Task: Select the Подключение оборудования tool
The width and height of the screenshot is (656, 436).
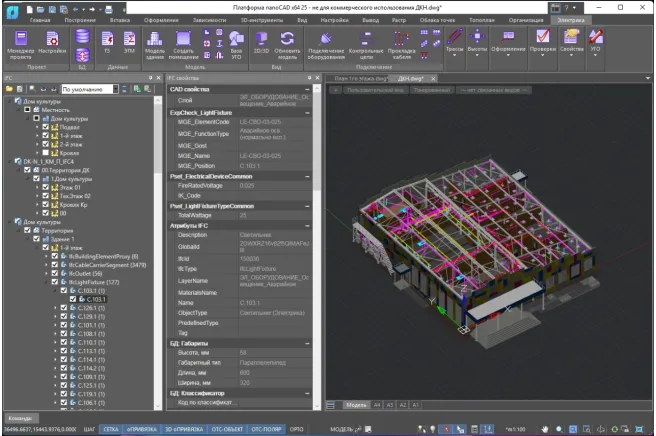Action: tap(325, 43)
